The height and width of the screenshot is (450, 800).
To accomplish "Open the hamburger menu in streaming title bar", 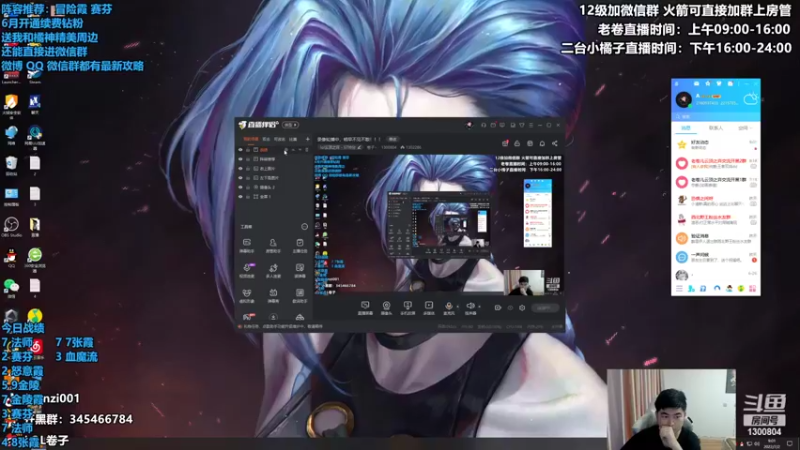I will (x=531, y=125).
